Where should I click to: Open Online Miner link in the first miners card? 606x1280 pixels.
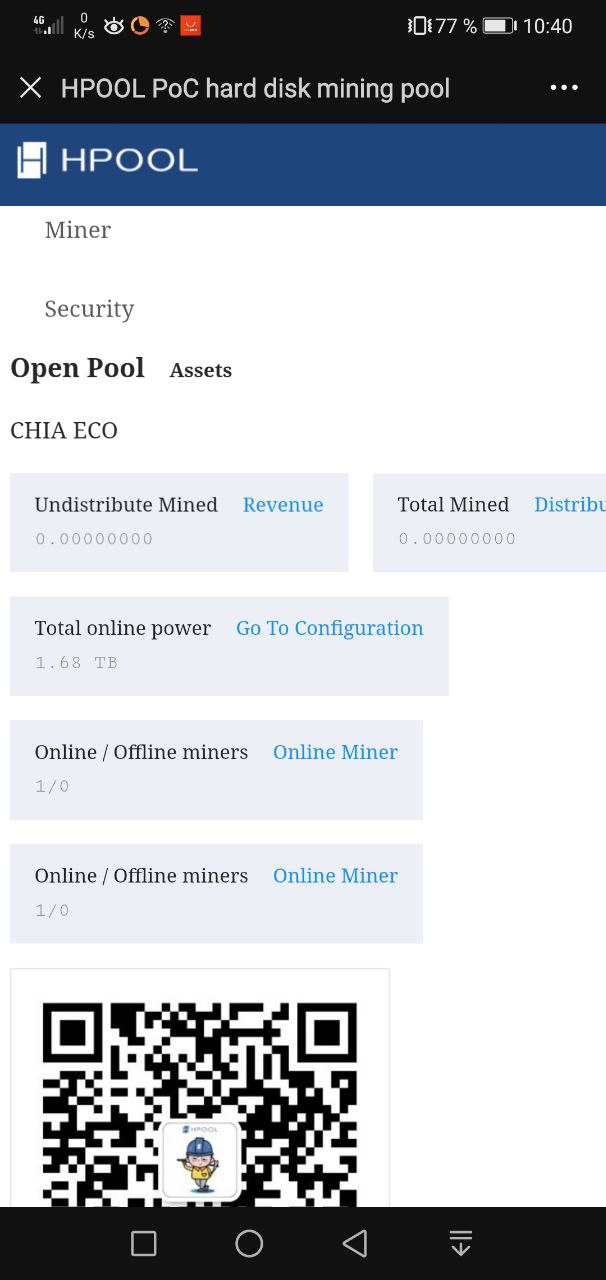pos(335,752)
